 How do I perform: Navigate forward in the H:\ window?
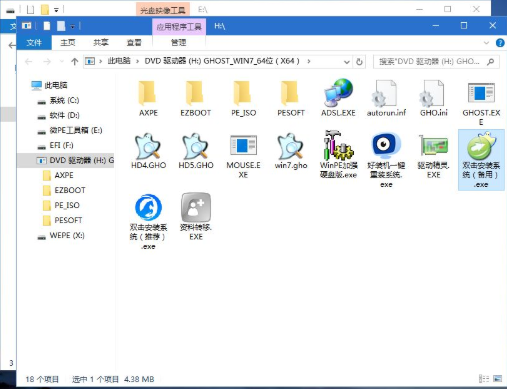coord(47,62)
